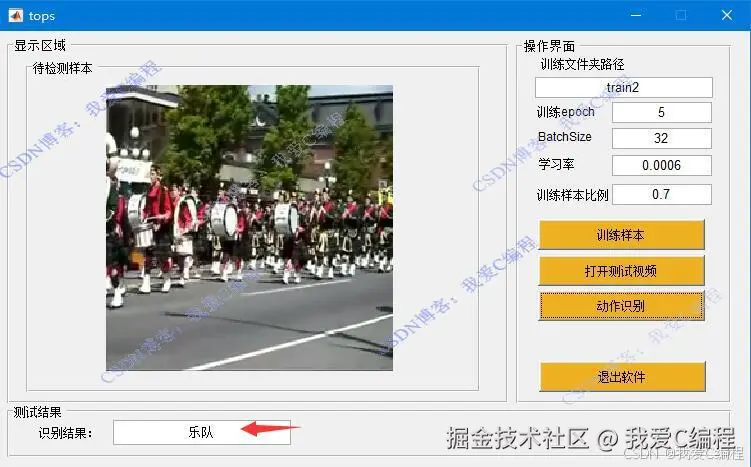Screen dimensions: 751x467
Task: Click the 训练epoch label
Action: (566, 112)
